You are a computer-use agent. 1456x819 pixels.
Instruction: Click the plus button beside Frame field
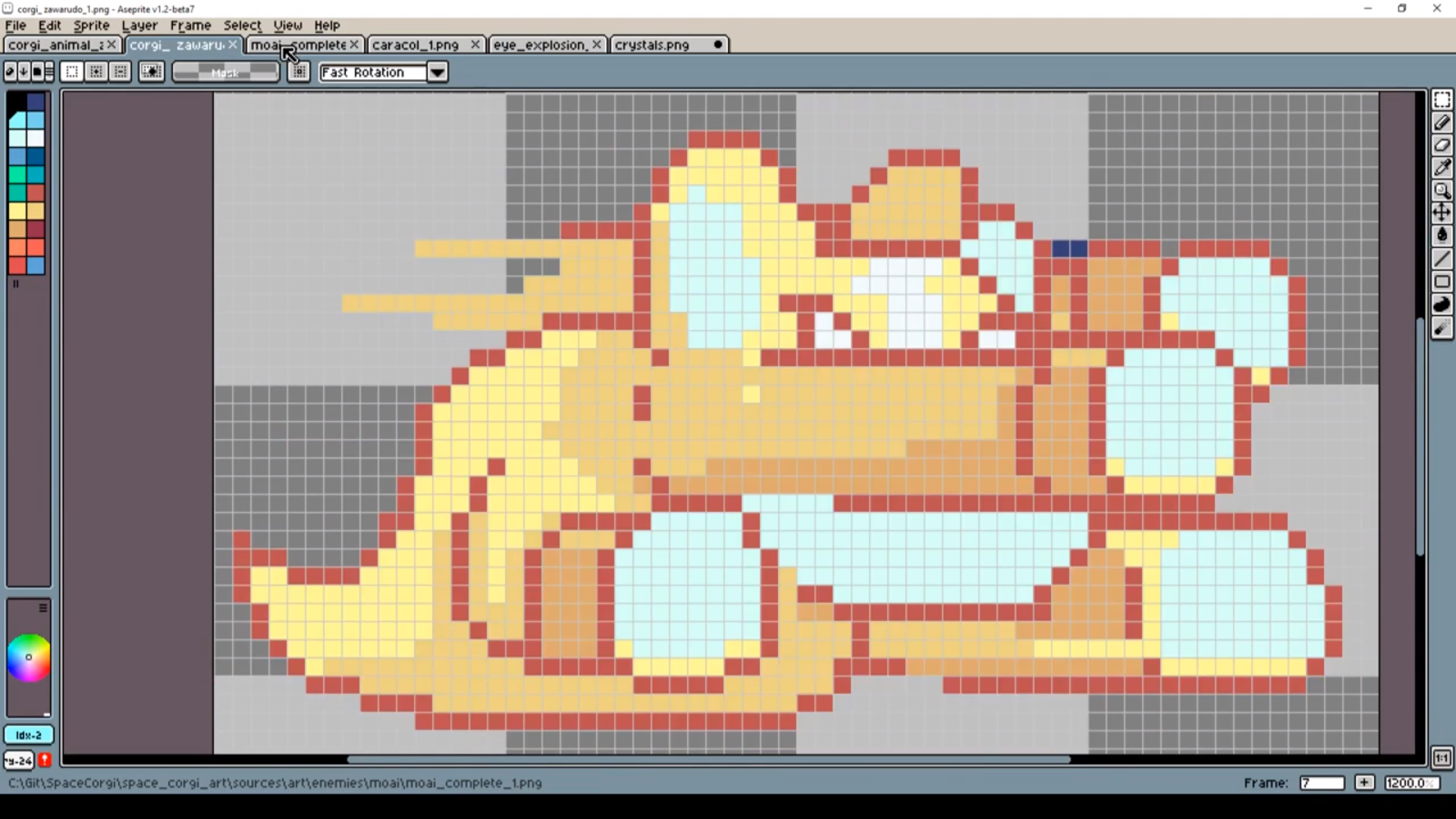click(1364, 783)
